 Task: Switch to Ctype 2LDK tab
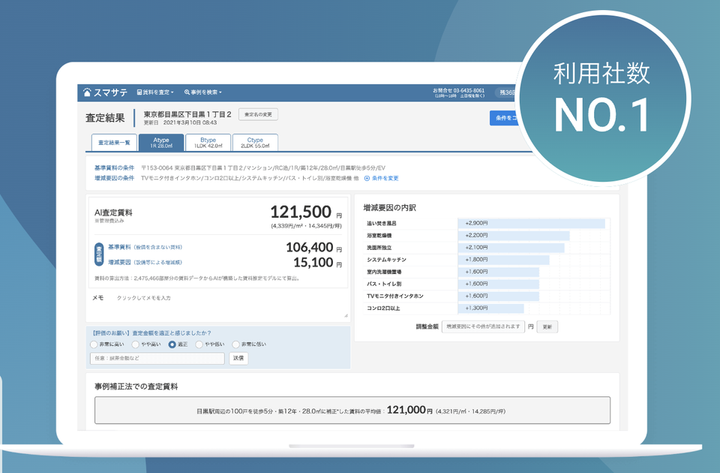[255, 143]
